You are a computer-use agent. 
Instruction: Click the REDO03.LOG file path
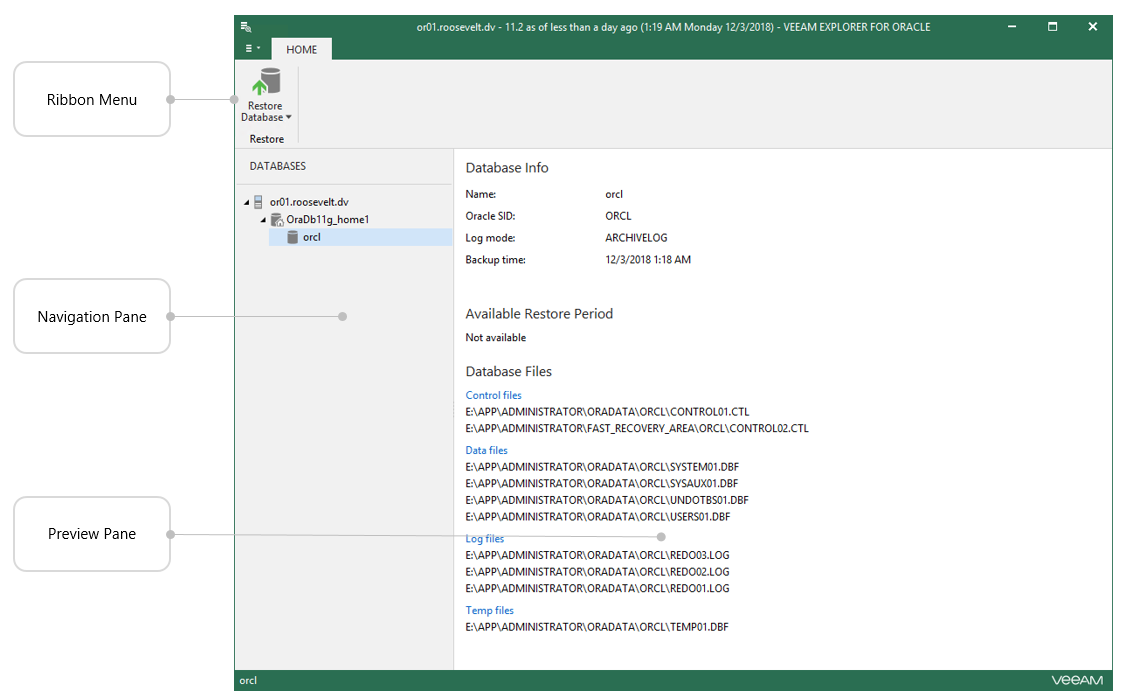click(x=598, y=555)
